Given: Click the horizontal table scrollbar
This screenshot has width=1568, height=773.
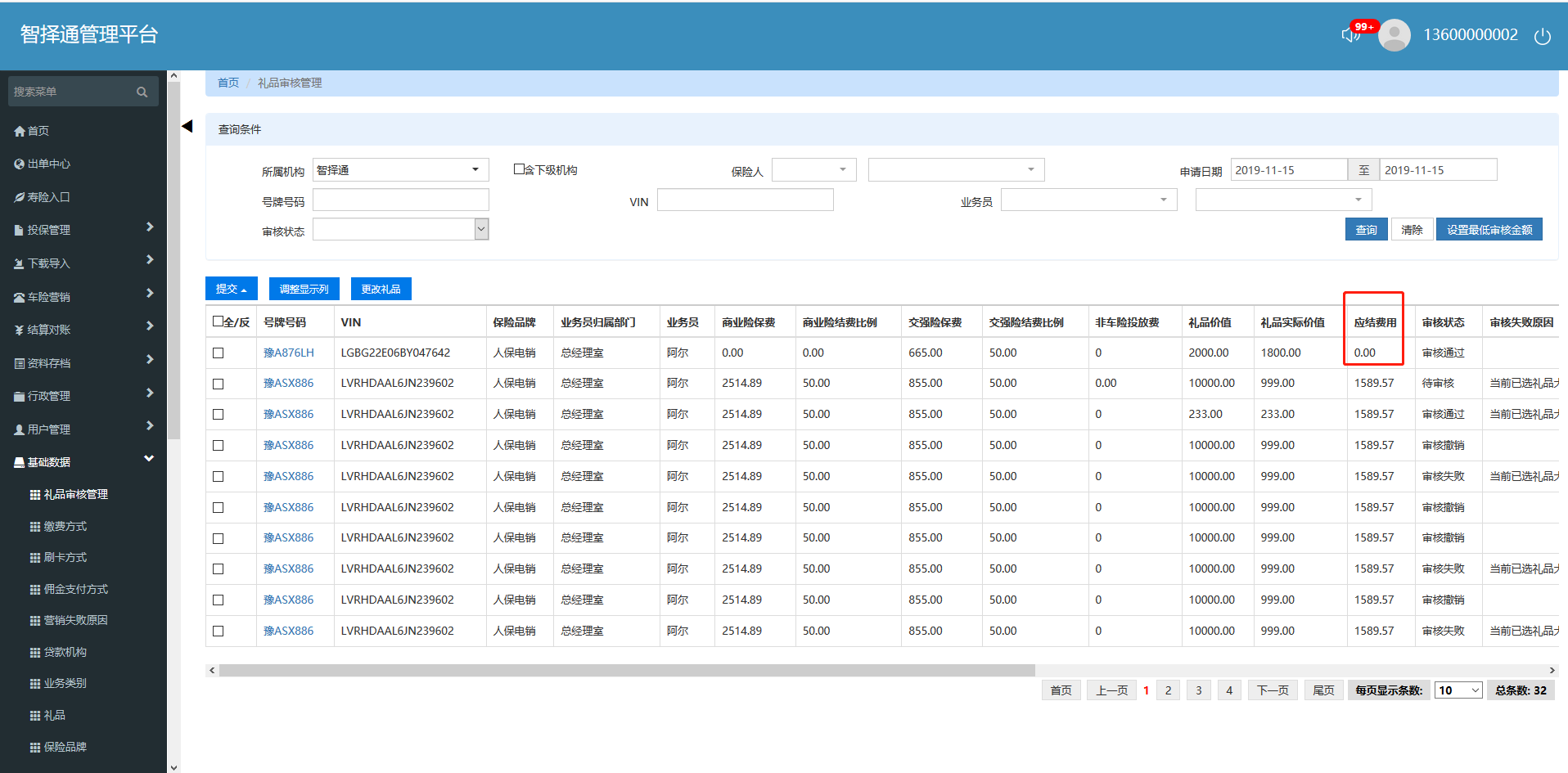Looking at the screenshot, I should [x=627, y=670].
